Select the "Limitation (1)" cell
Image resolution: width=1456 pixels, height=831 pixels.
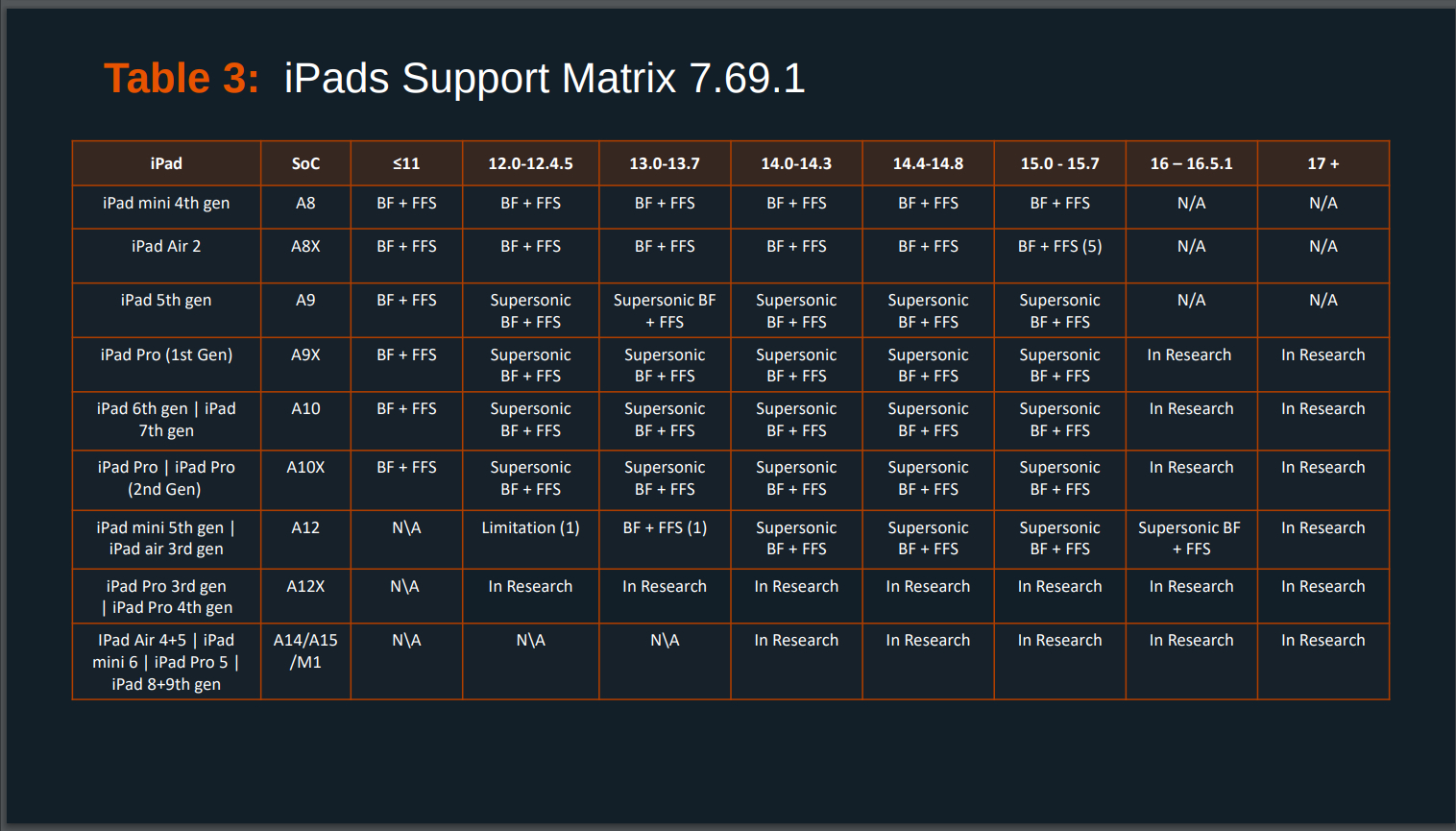[530, 527]
